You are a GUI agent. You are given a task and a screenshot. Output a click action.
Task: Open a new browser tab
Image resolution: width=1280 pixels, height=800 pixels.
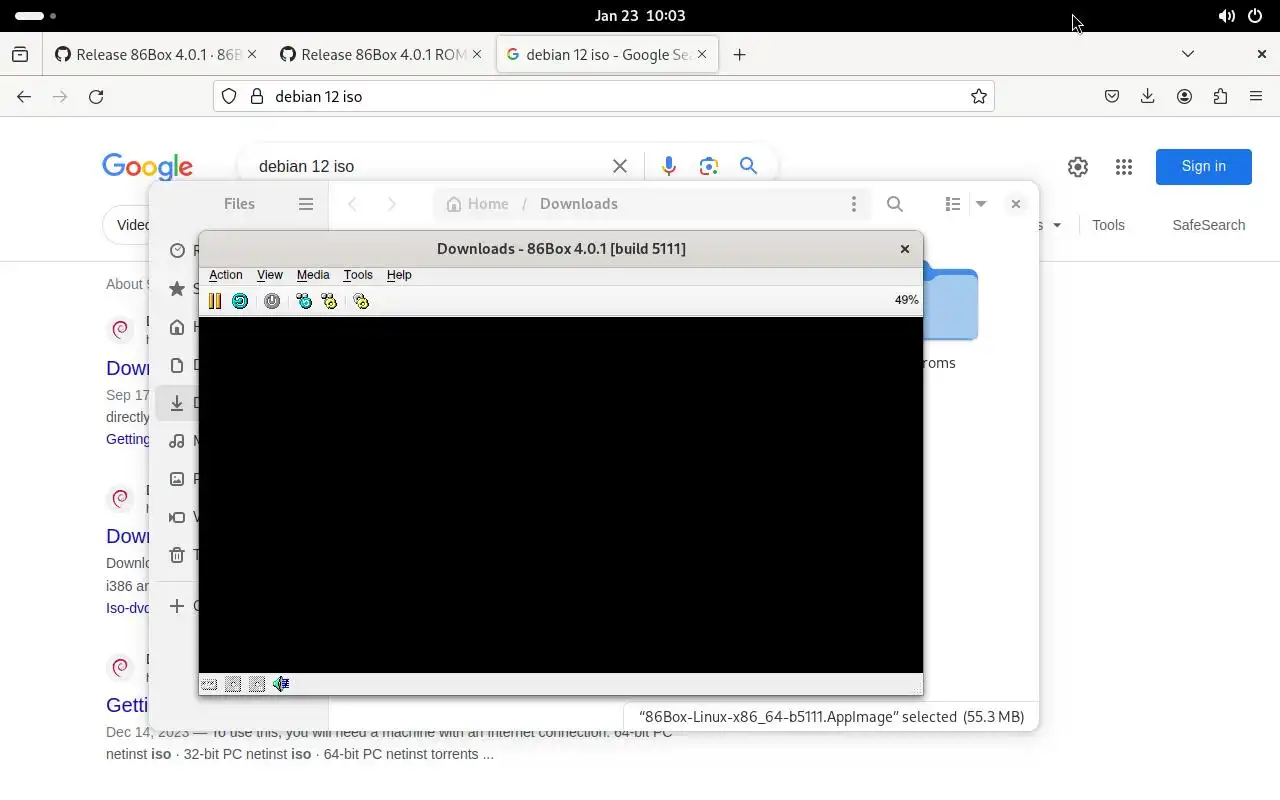[739, 55]
